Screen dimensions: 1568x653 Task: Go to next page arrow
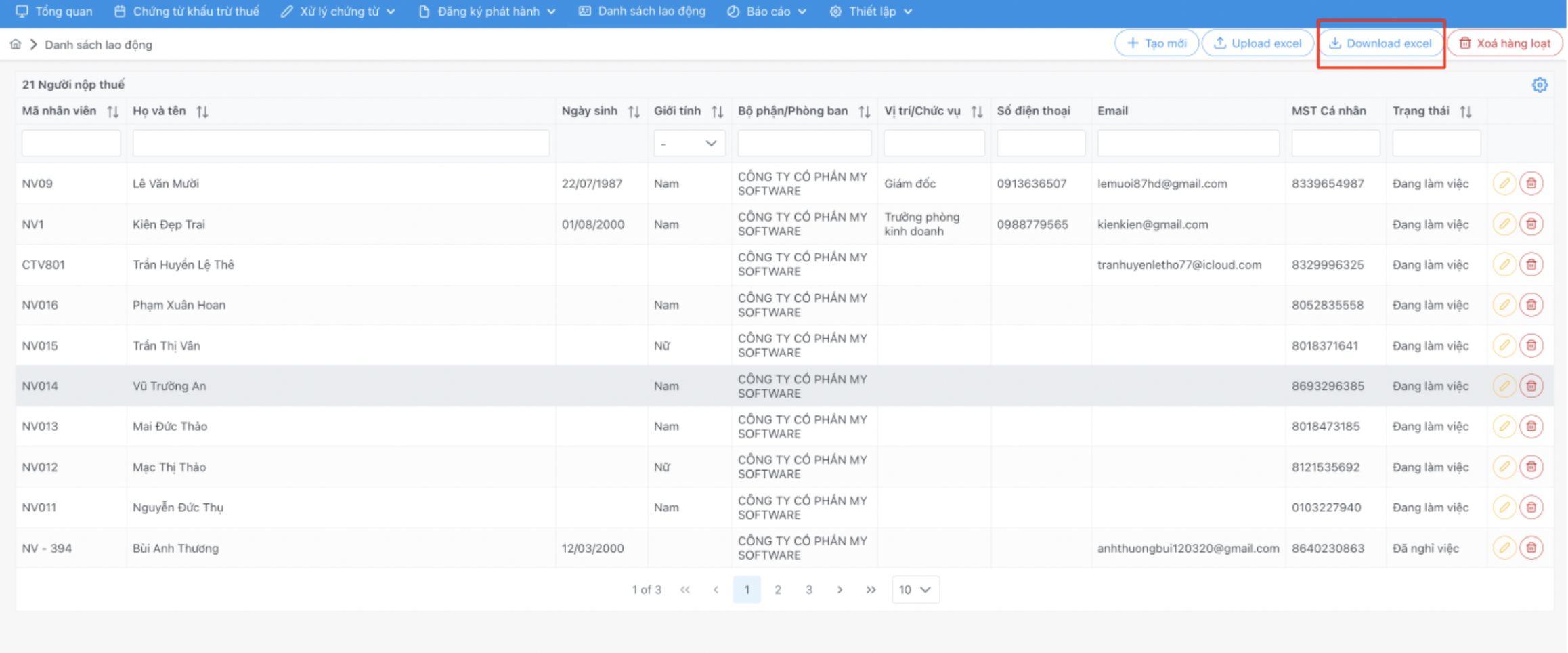840,590
